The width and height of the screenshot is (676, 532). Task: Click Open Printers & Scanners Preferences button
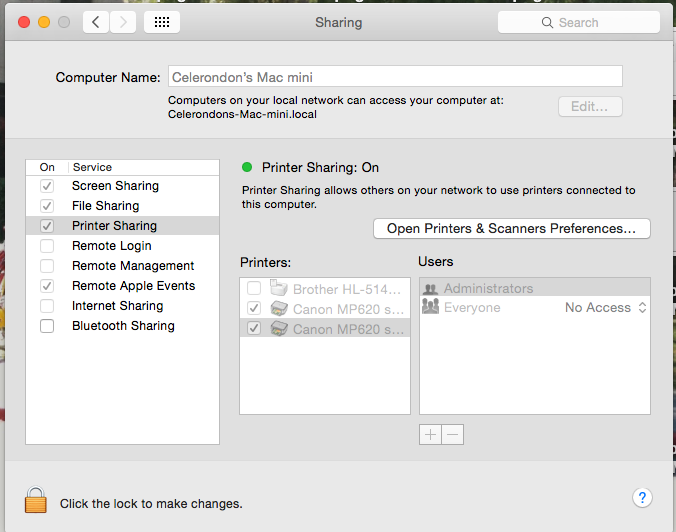click(x=512, y=228)
